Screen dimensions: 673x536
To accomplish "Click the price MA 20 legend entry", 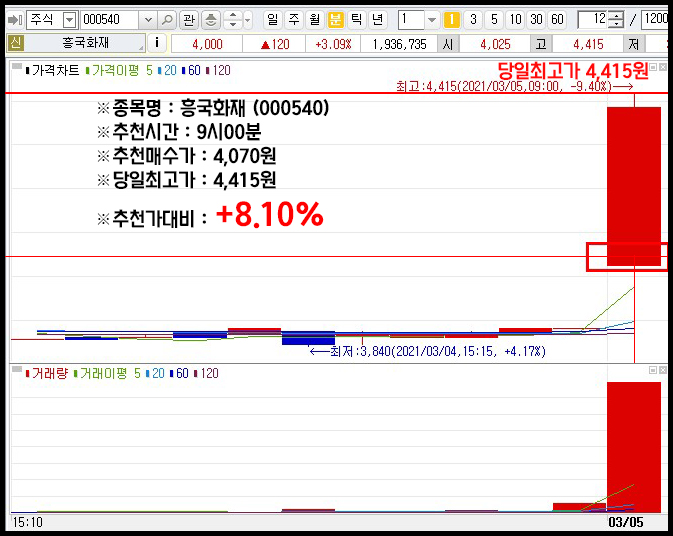I will click(167, 70).
